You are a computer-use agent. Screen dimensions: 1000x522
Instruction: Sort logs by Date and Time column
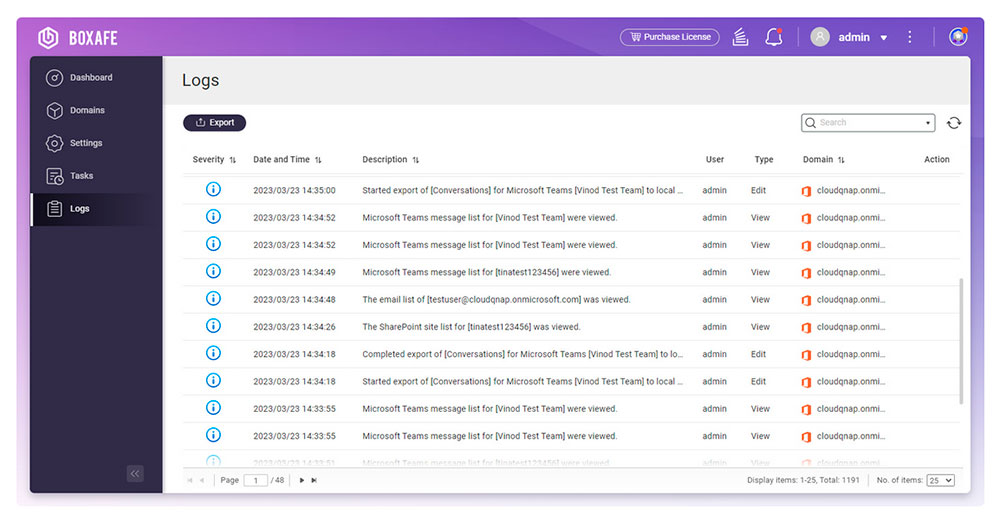point(287,160)
